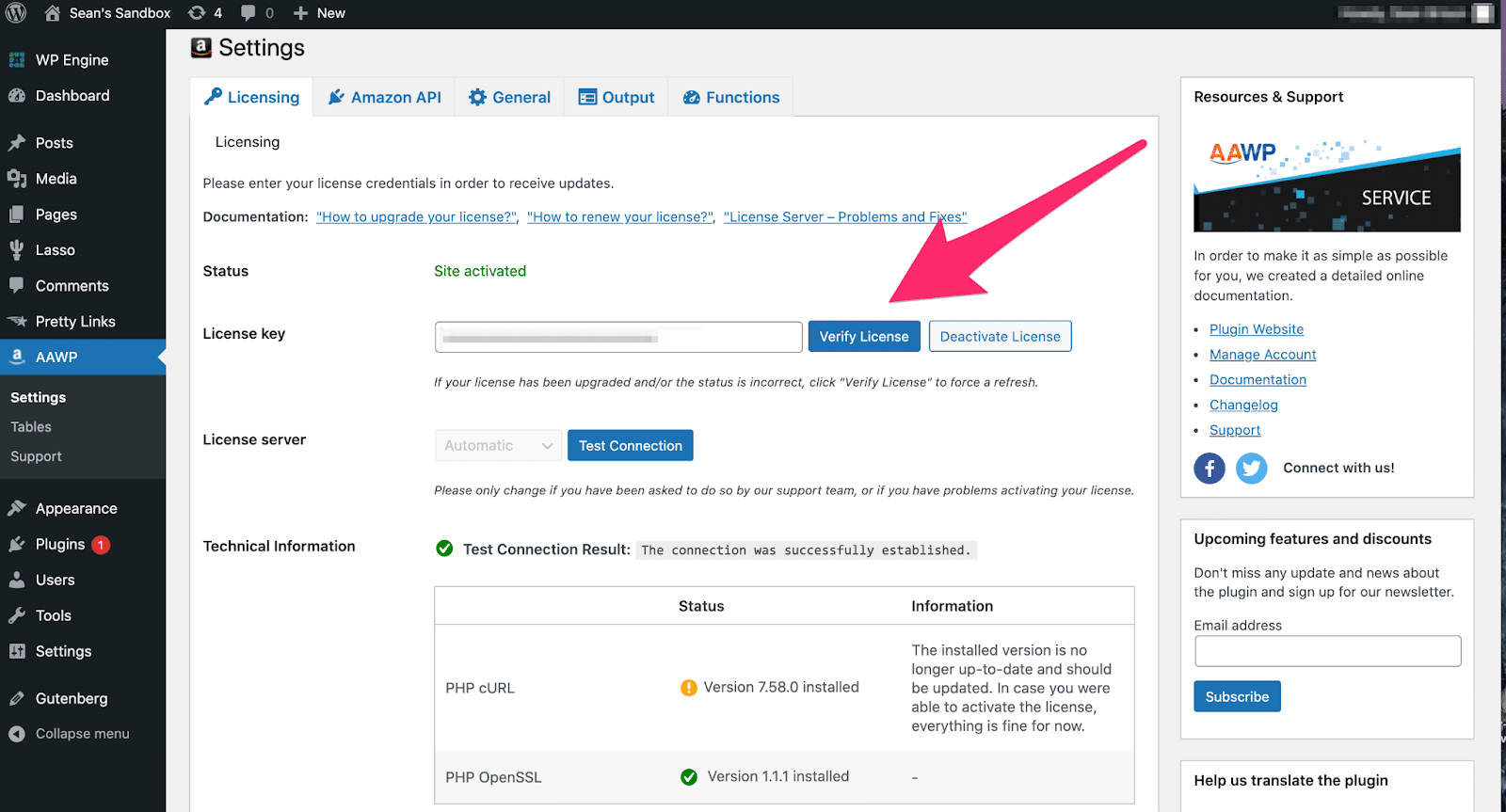This screenshot has width=1506, height=812.
Task: Open Pages icon in sidebar
Action: click(17, 215)
